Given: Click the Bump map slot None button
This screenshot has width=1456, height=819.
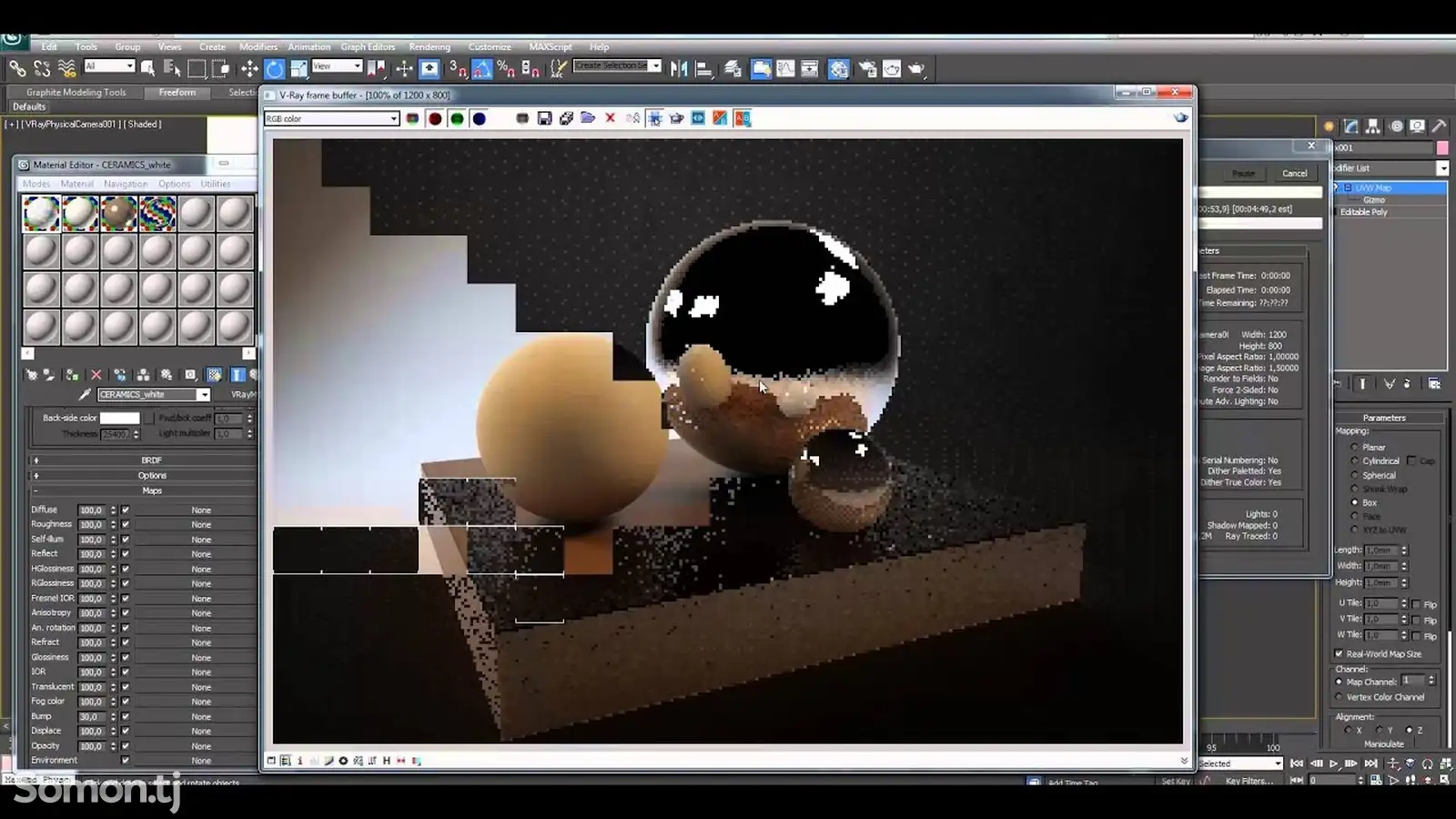Looking at the screenshot, I should 201,717.
